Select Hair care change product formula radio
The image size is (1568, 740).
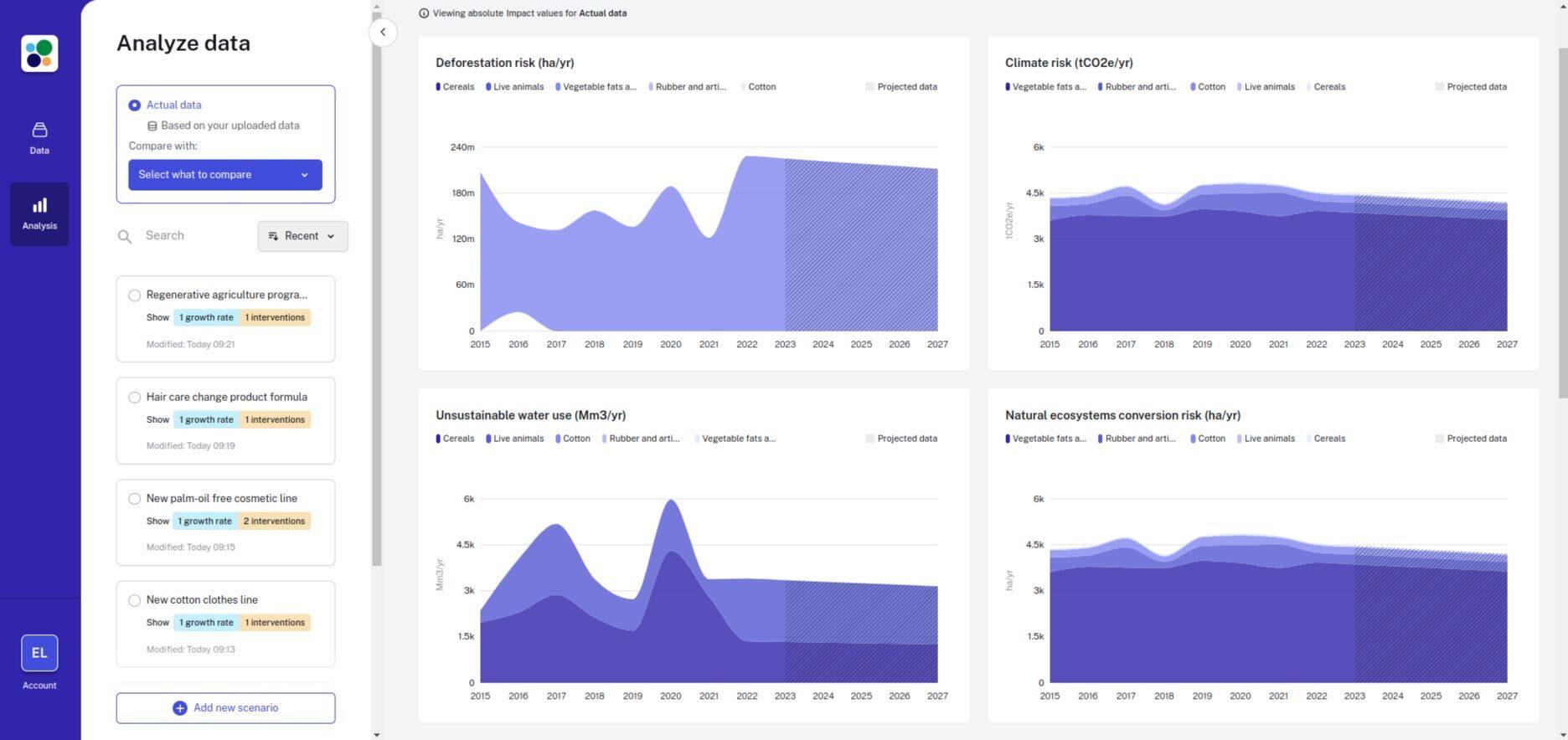coord(134,398)
